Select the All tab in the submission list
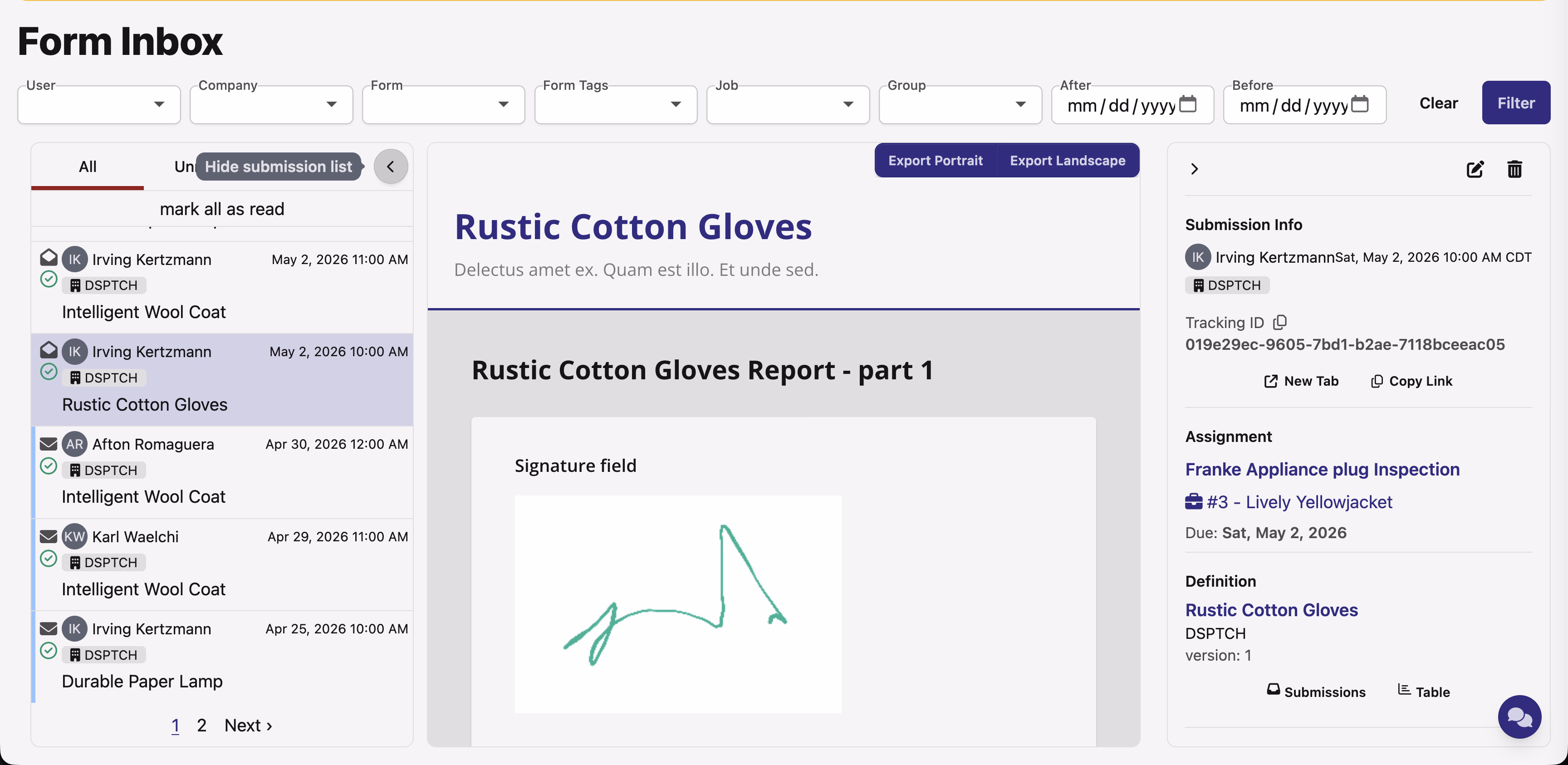The image size is (1568, 765). pos(88,167)
